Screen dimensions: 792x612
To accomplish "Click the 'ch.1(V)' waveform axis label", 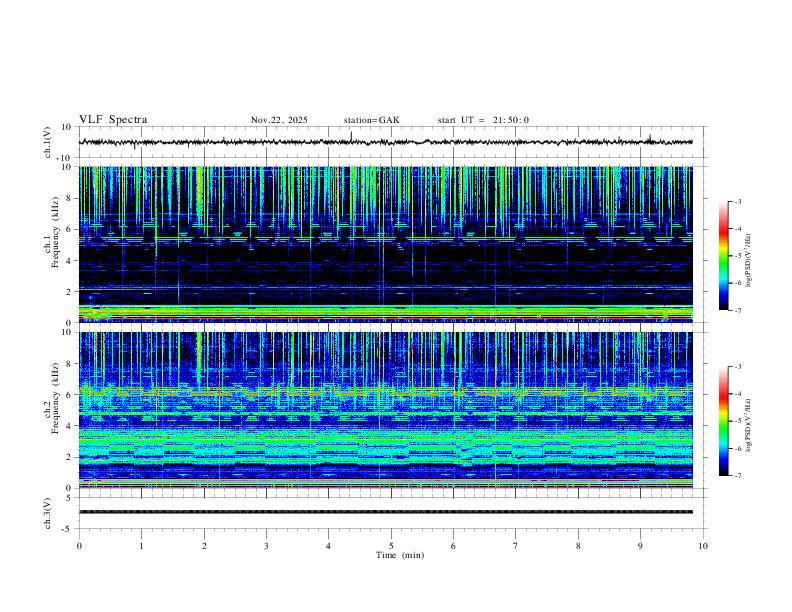I will [x=48, y=142].
